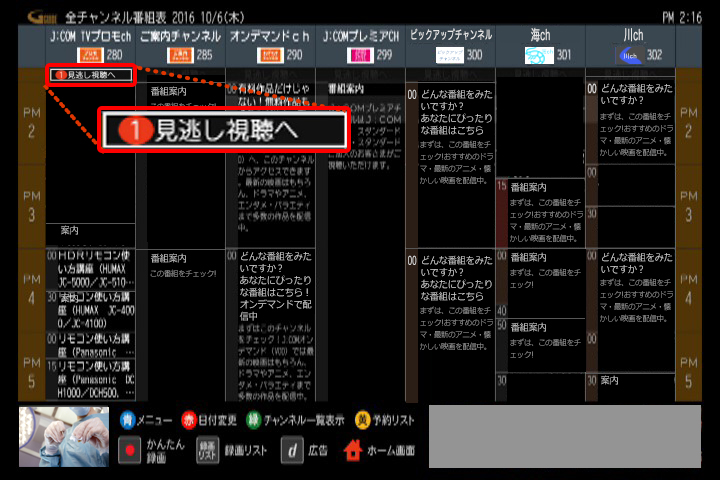The height and width of the screenshot is (480, 720).
Task: Select HDRリモコン使い方講座 (HUMAX JC-5000) program
Action: coord(90,269)
